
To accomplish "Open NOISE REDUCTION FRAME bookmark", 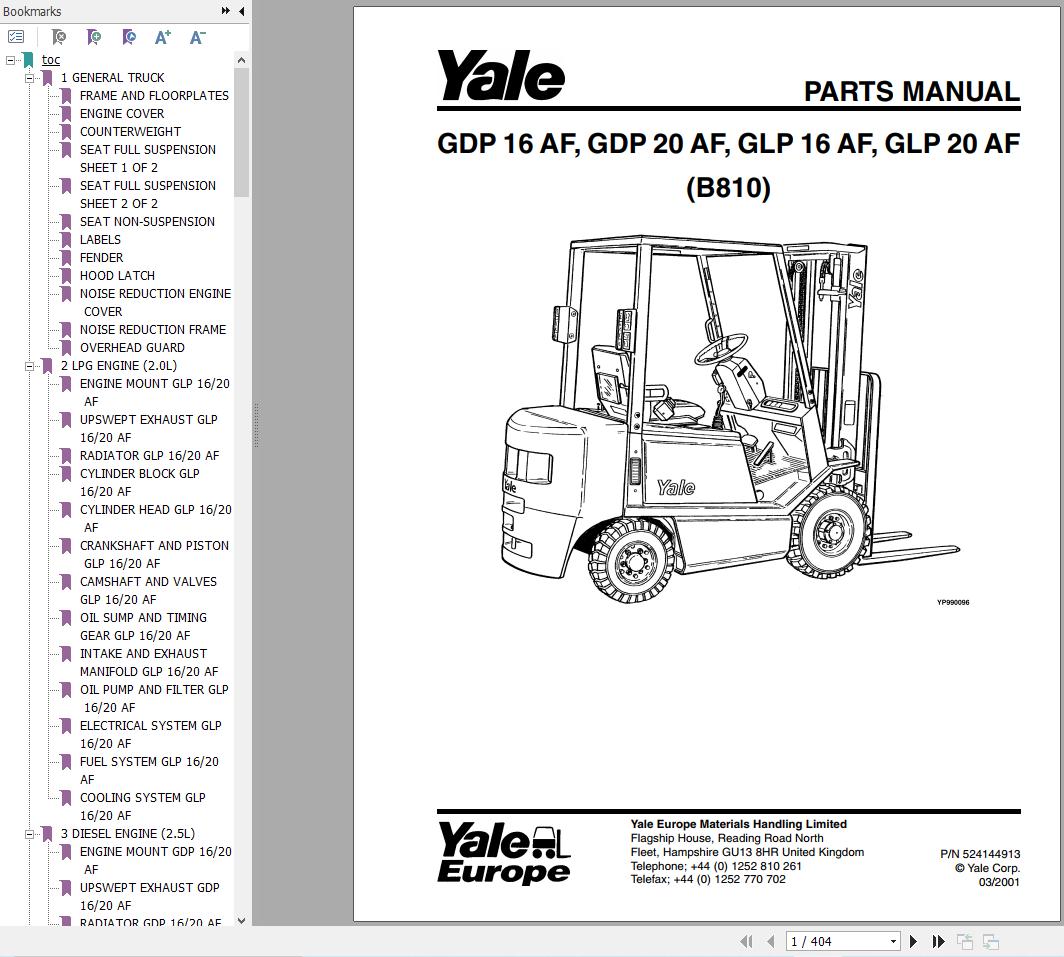I will [x=153, y=329].
